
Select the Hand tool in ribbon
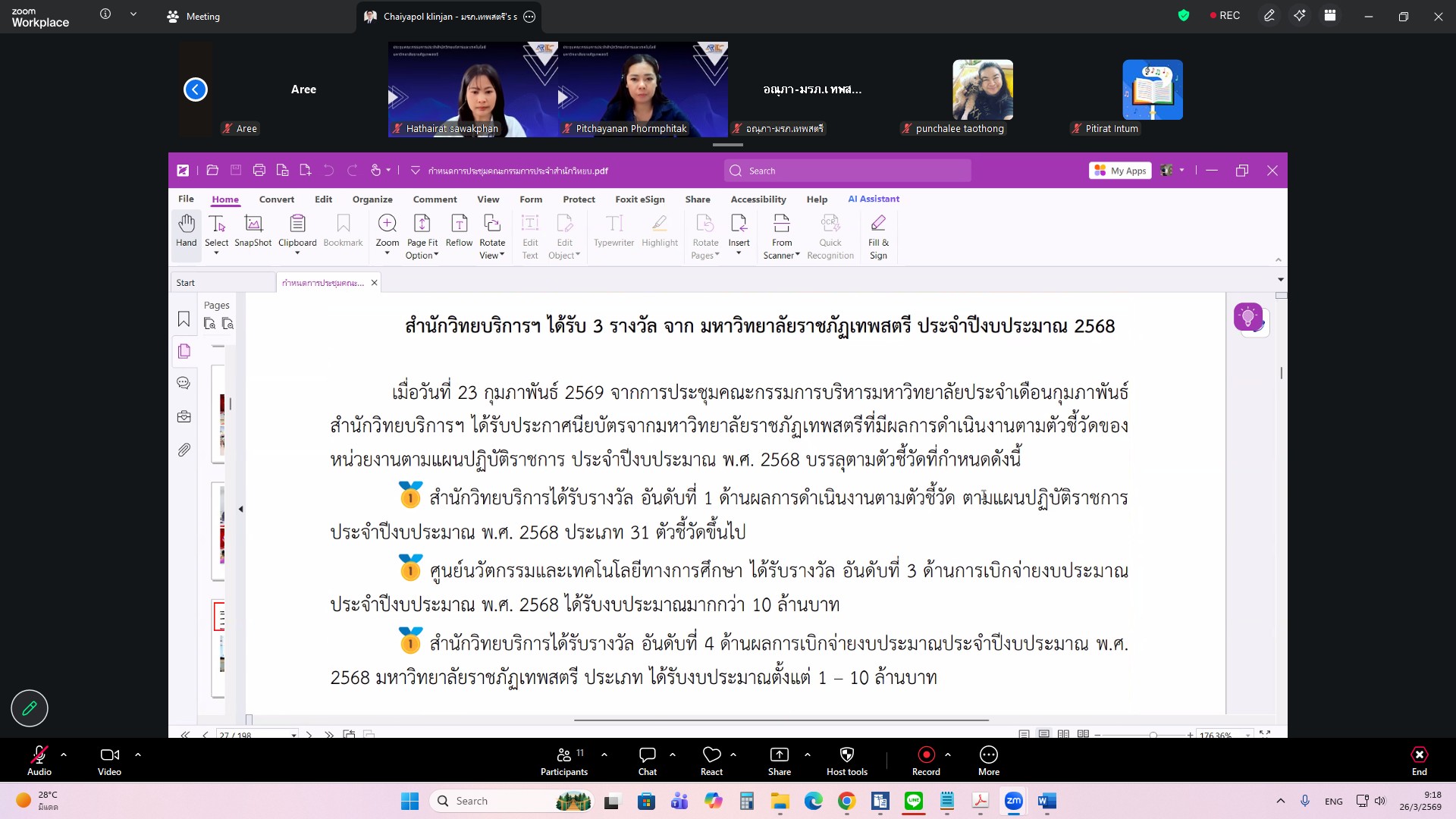pyautogui.click(x=187, y=230)
